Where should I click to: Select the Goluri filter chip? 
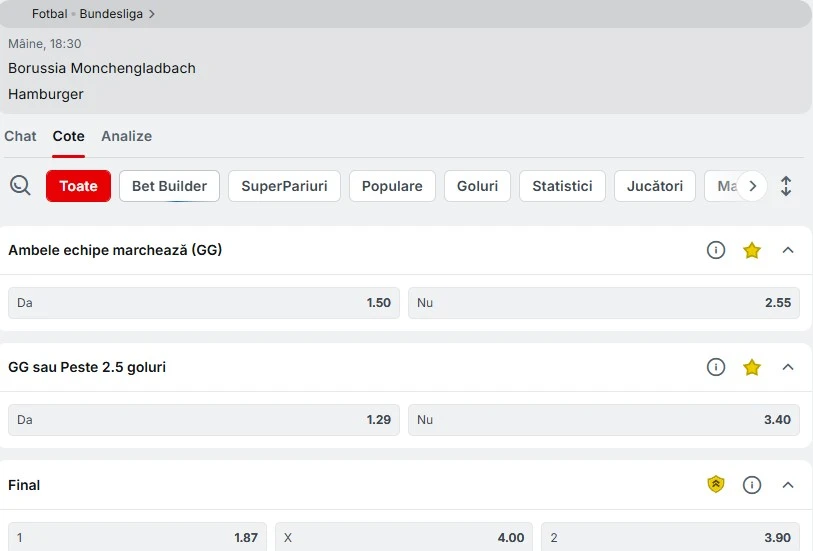pyautogui.click(x=477, y=186)
